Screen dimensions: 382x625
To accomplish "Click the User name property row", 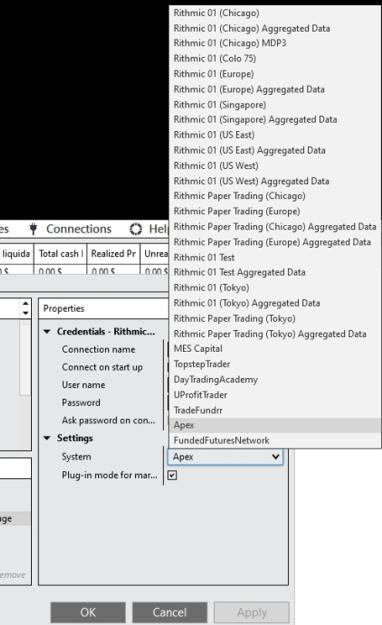I will click(x=83, y=385).
